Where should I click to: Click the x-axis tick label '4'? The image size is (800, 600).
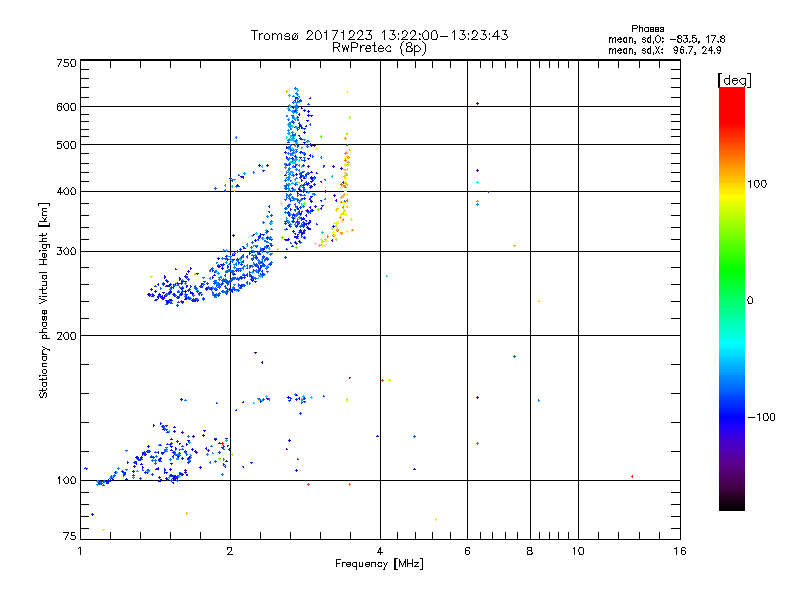point(380,551)
